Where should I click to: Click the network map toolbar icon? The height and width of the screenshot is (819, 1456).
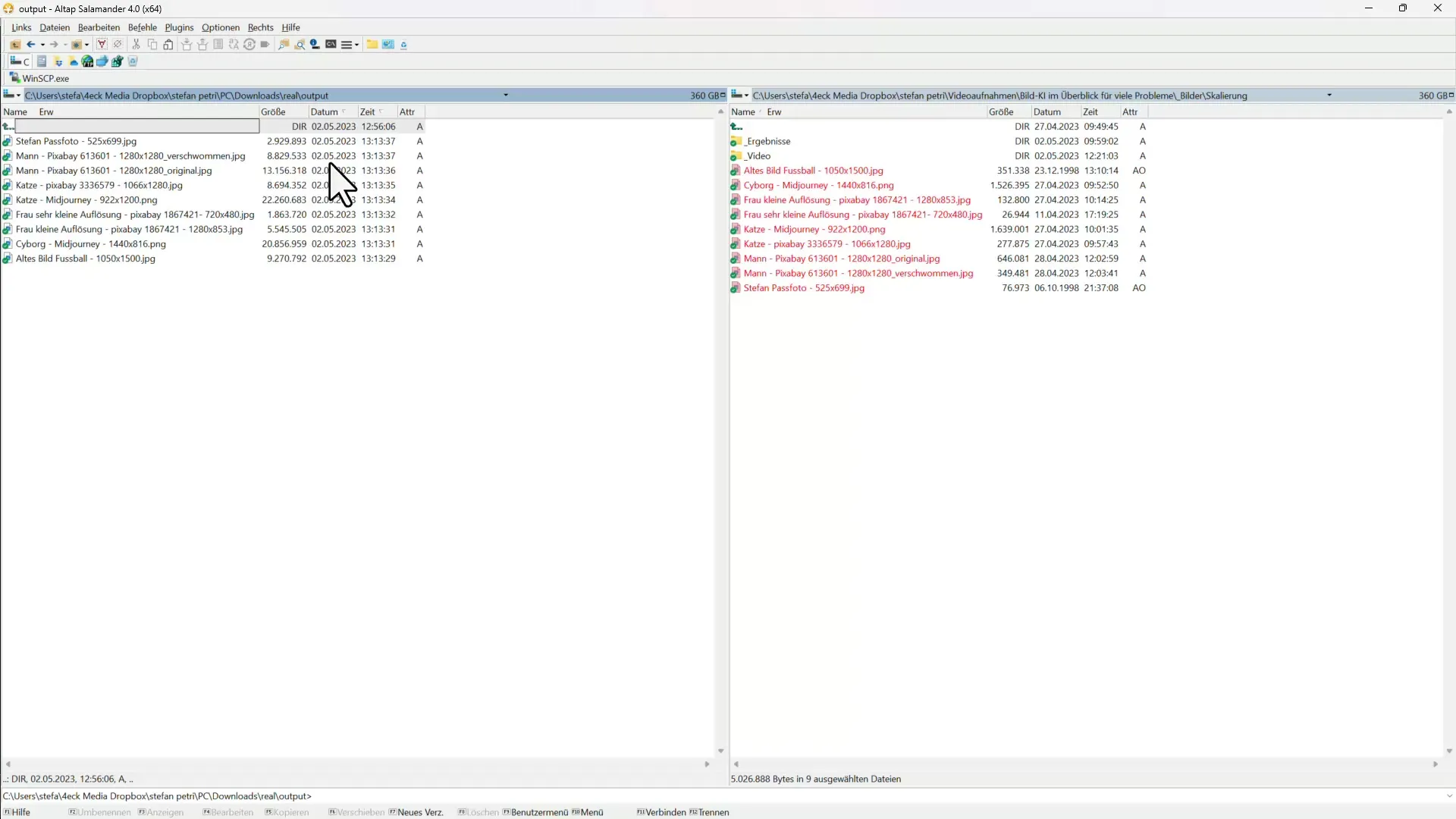(388, 45)
